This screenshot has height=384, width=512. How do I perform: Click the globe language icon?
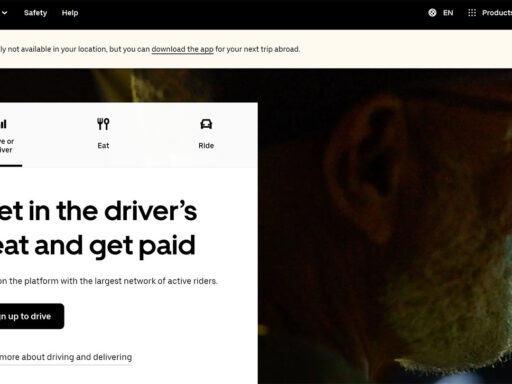point(432,13)
